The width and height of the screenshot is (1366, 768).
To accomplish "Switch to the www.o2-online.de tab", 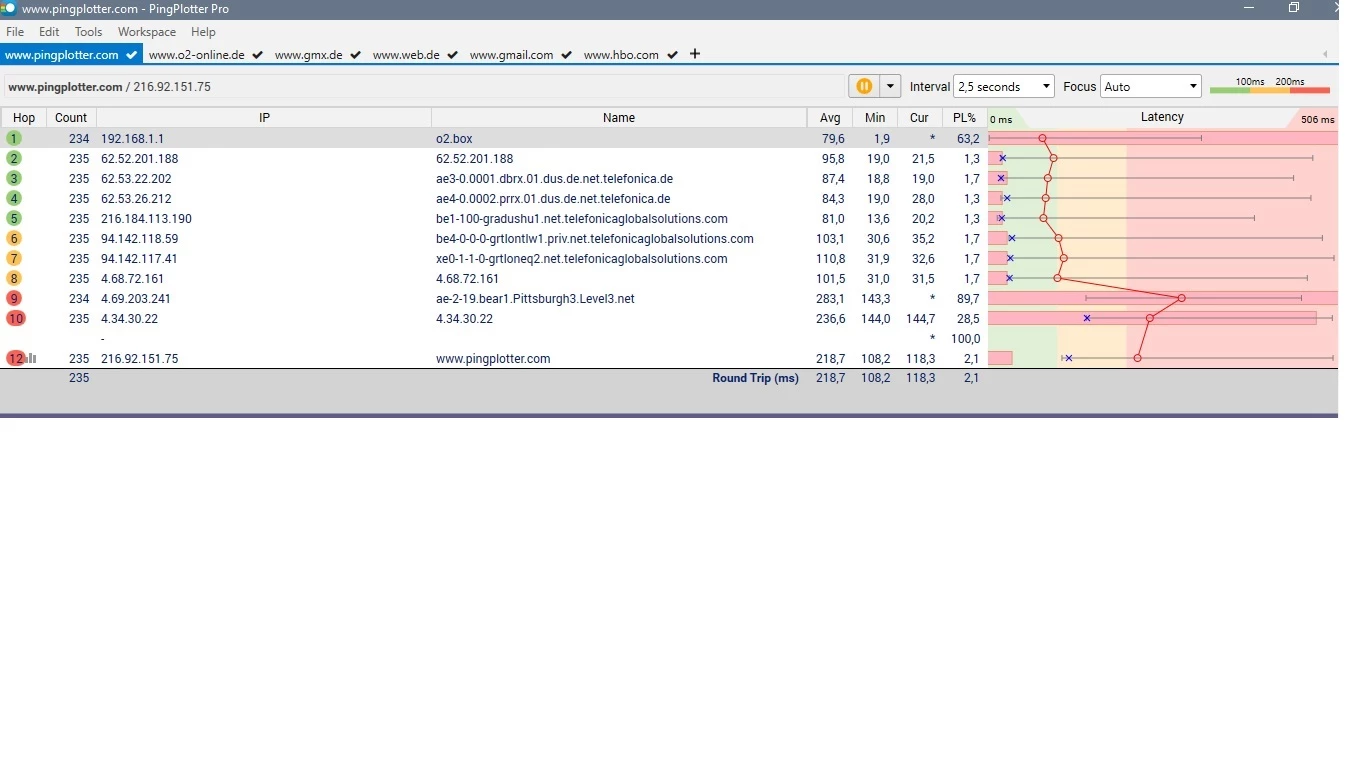I will tap(205, 55).
